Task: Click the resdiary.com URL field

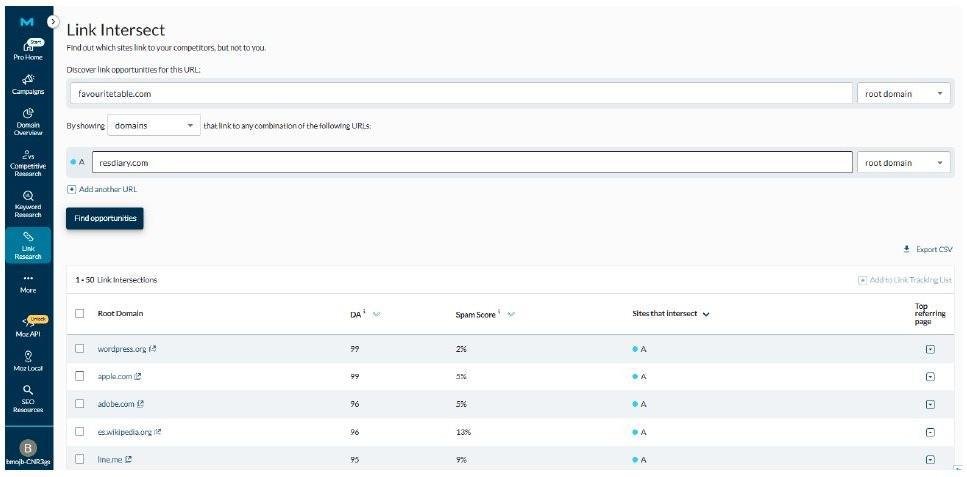Action: 472,163
